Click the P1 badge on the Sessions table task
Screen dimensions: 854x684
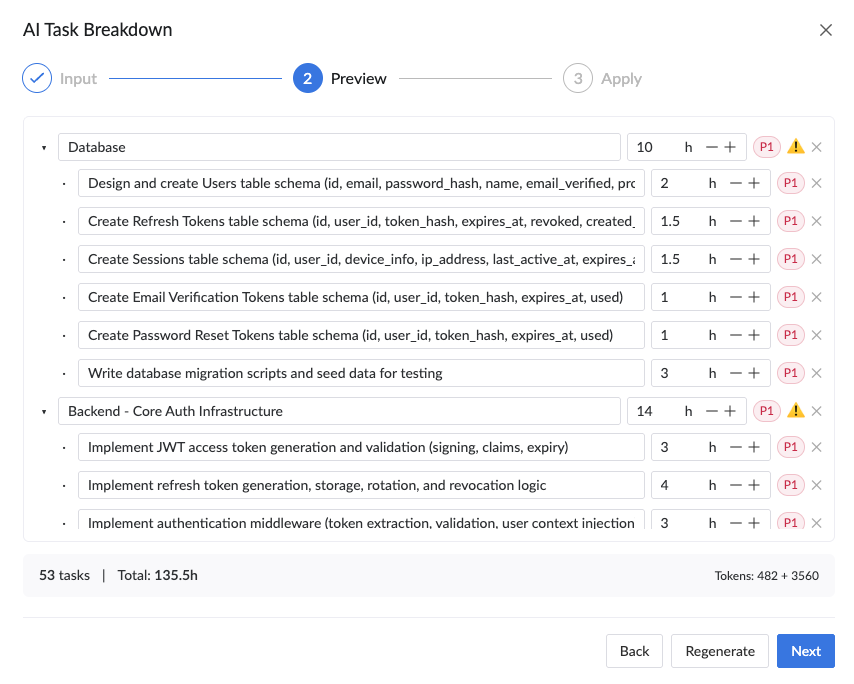(x=791, y=258)
